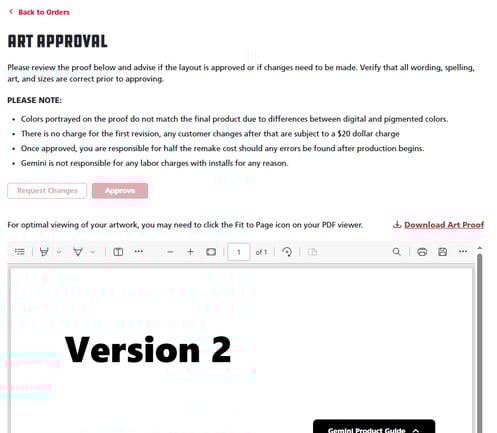
Task: Approve the art proof
Action: [120, 191]
